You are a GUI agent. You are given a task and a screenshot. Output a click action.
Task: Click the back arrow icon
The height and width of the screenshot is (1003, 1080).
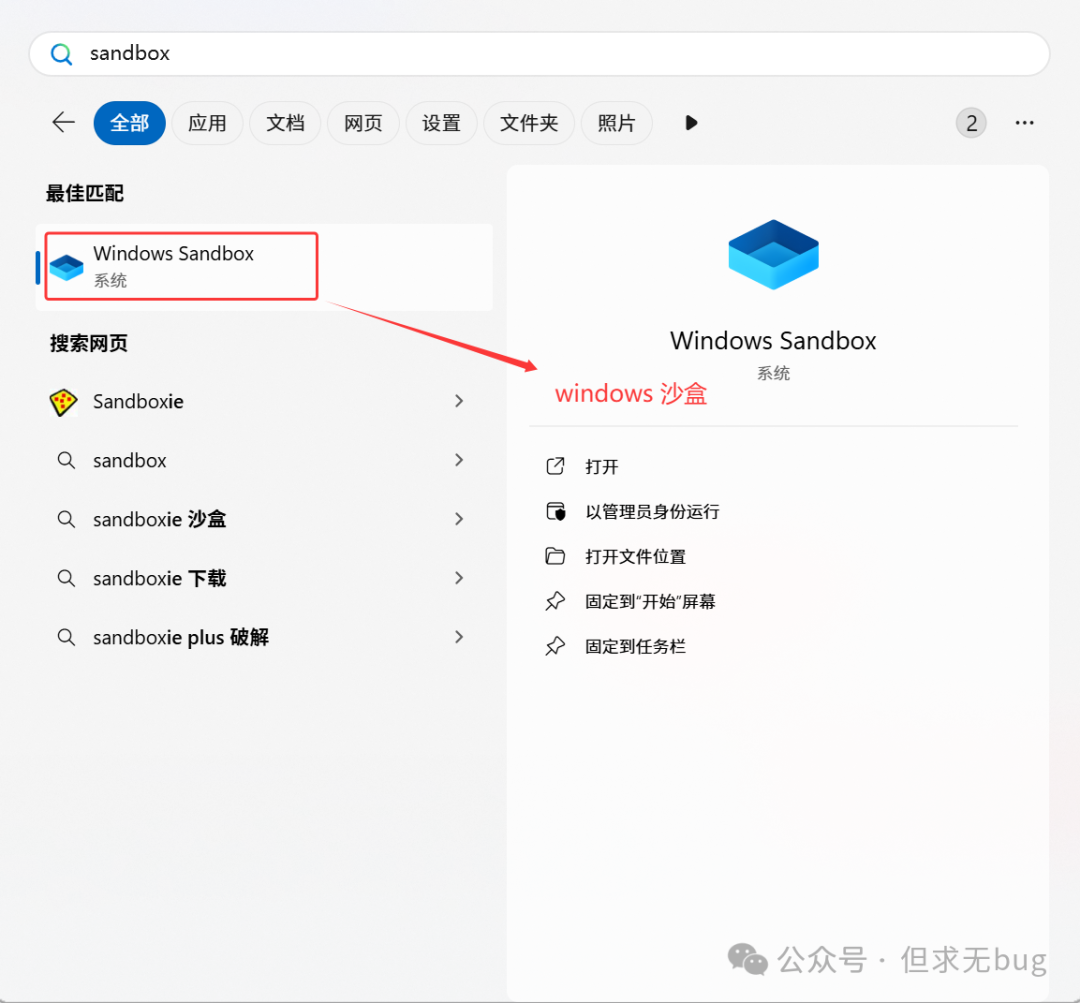point(64,123)
